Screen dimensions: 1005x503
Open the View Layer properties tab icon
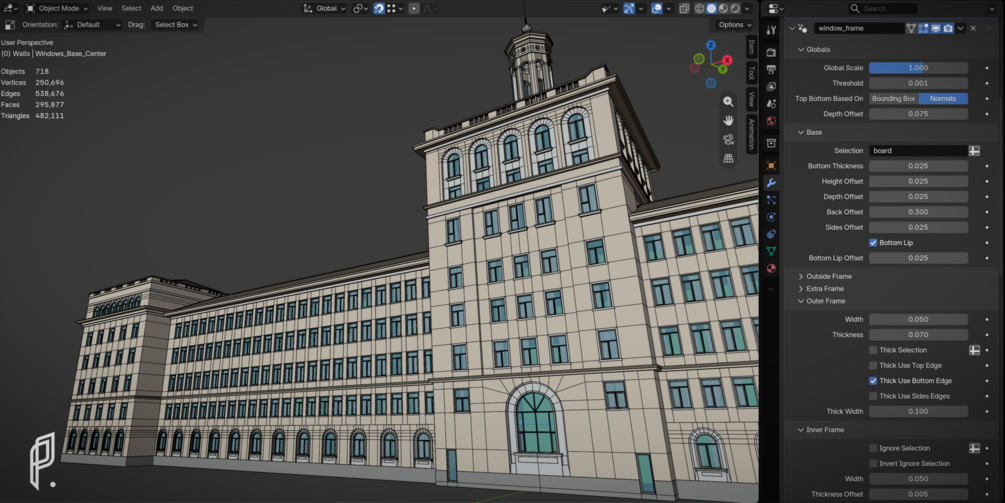point(771,87)
